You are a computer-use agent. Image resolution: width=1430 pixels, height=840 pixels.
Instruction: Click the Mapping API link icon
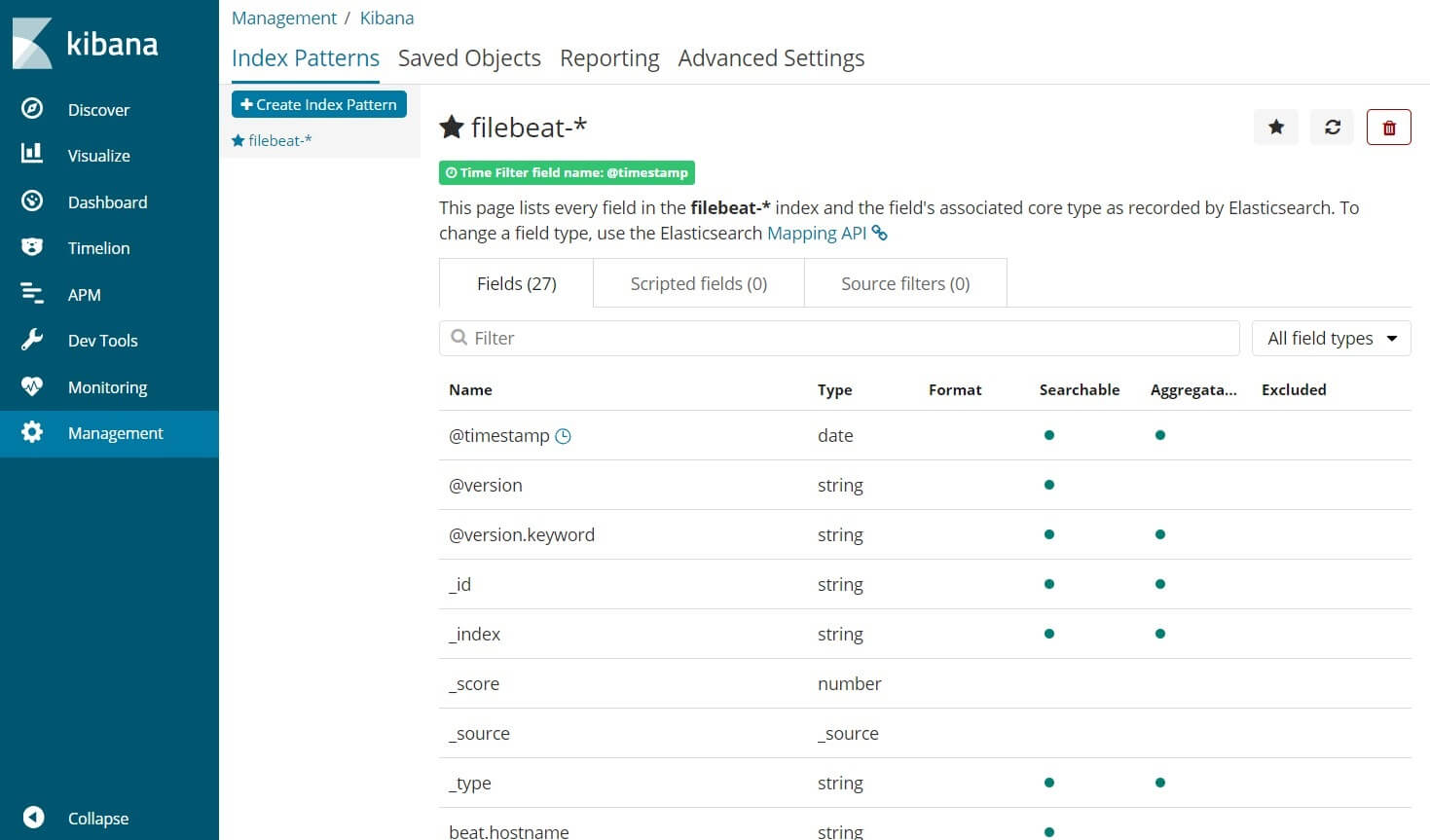(879, 234)
